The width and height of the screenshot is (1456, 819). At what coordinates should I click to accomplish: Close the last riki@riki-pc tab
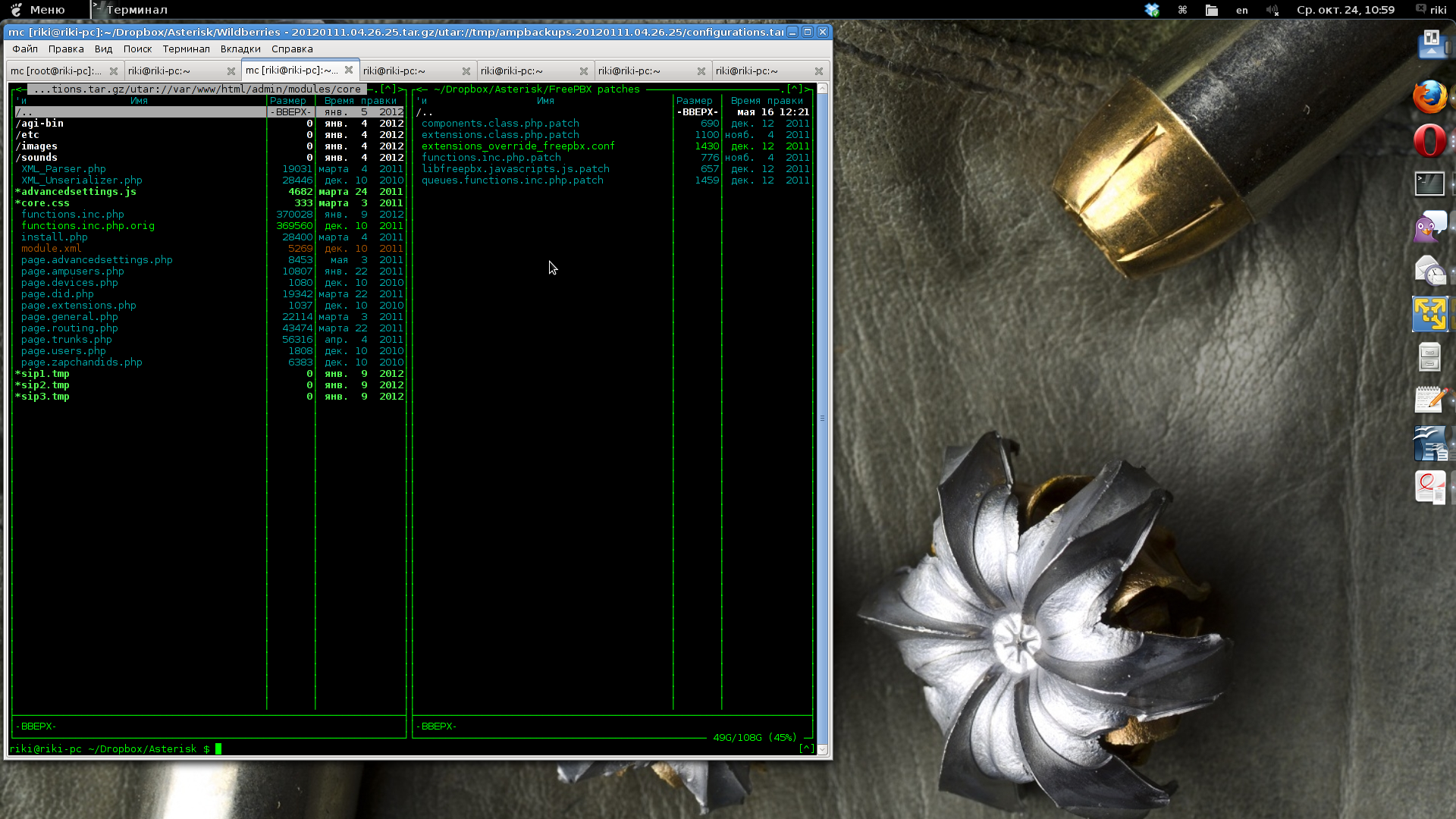tap(819, 71)
